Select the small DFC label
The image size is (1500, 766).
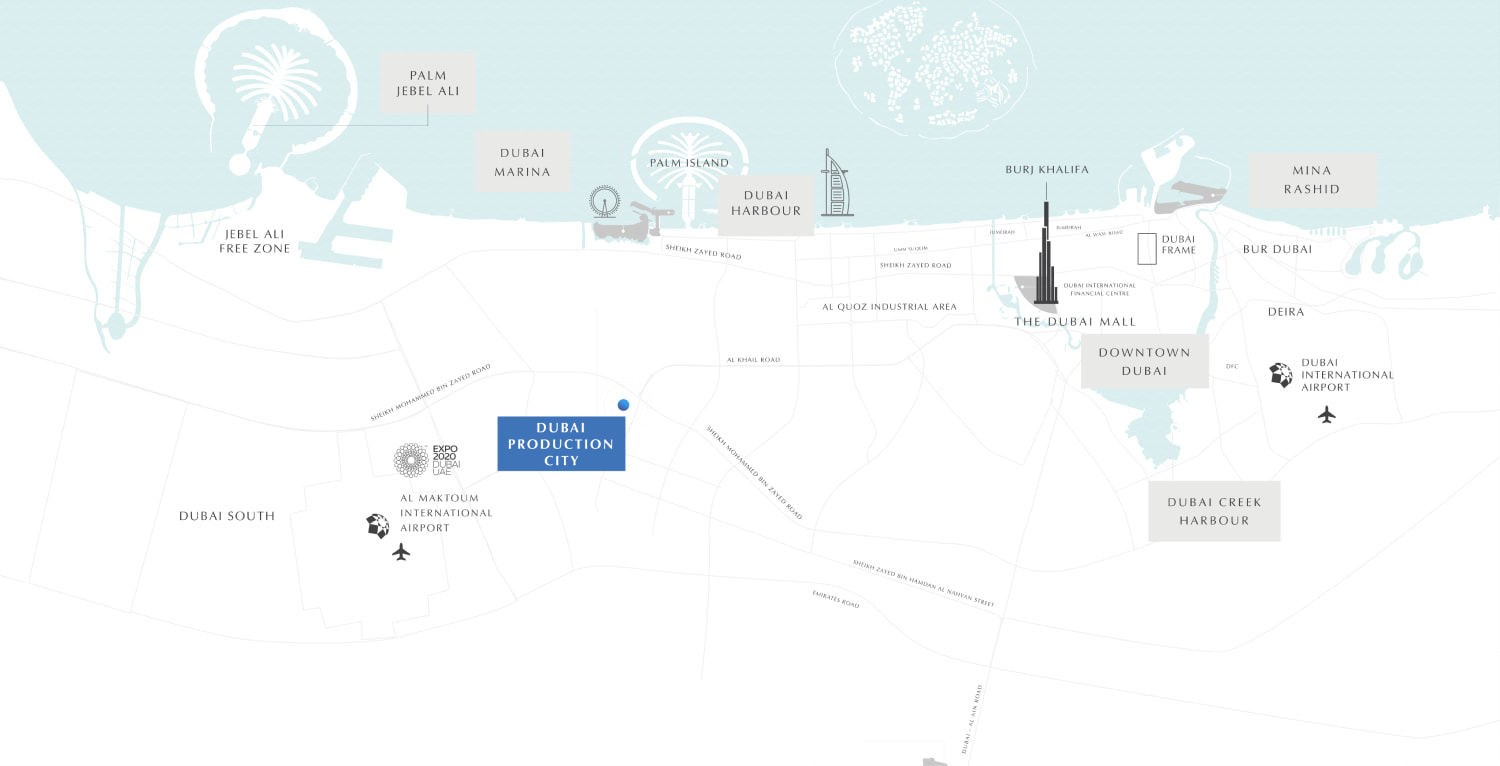(1232, 366)
